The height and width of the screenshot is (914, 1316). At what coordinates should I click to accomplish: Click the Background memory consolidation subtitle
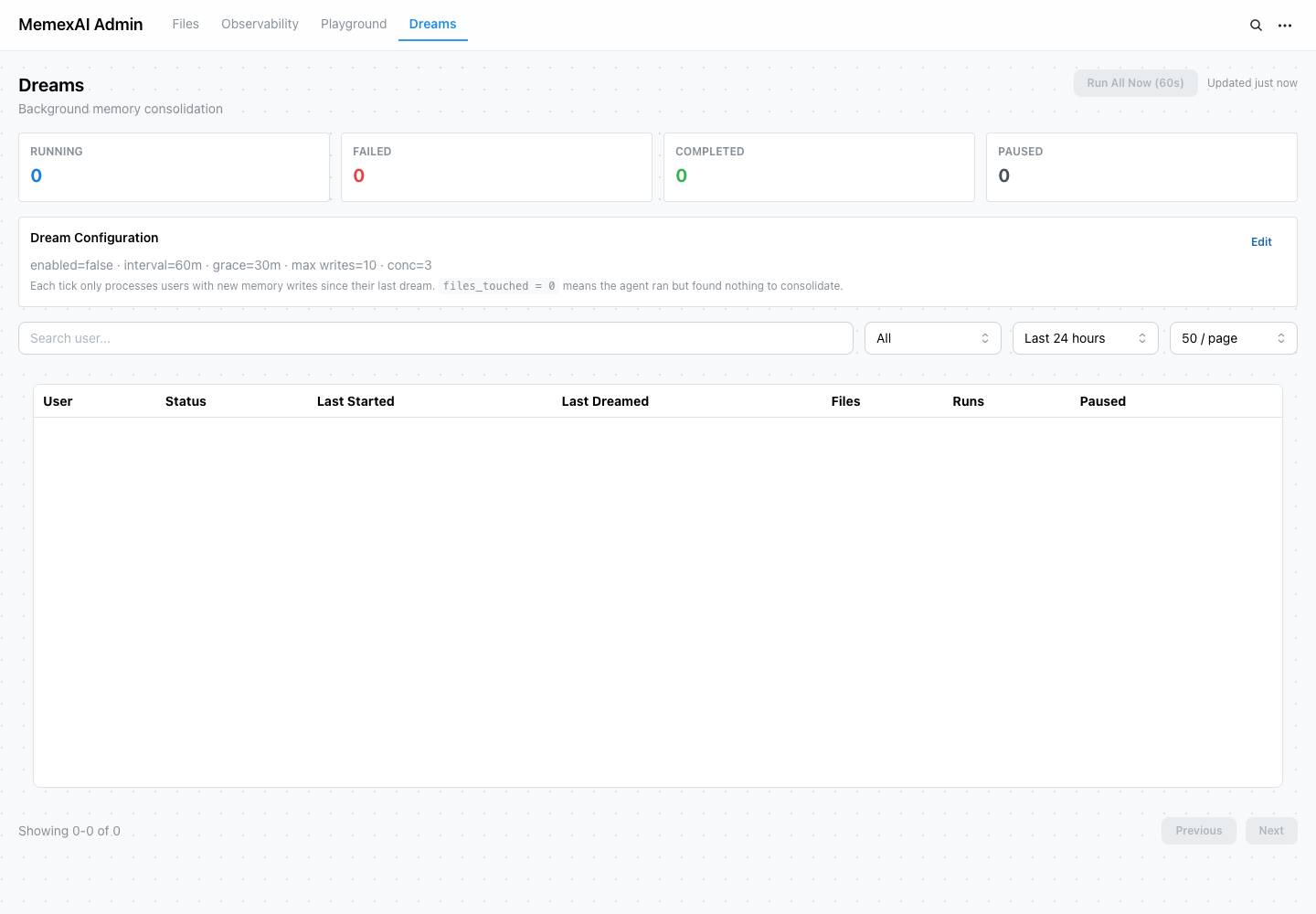click(121, 109)
